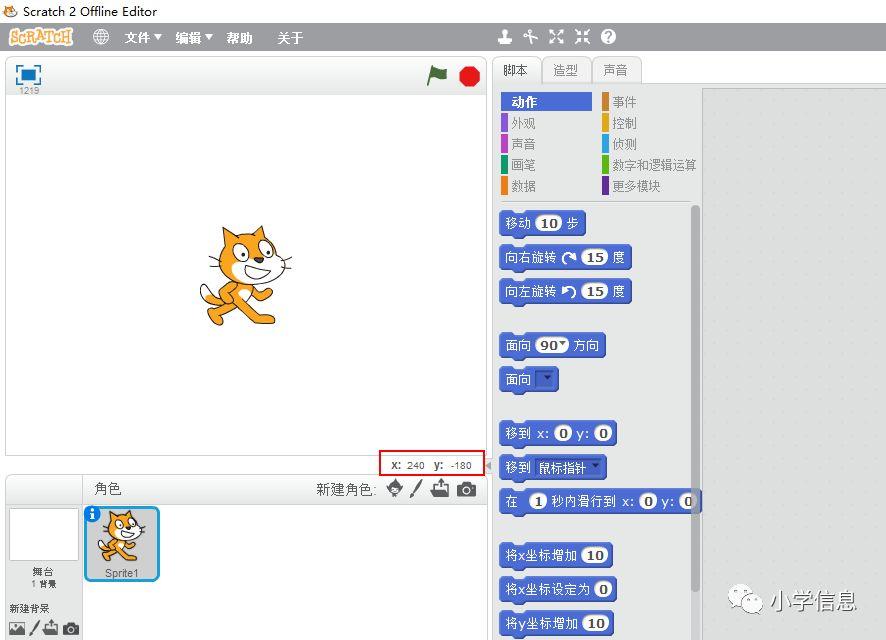Click the blocks palette vertical scrollbar
The height and width of the screenshot is (640, 886).
695,398
